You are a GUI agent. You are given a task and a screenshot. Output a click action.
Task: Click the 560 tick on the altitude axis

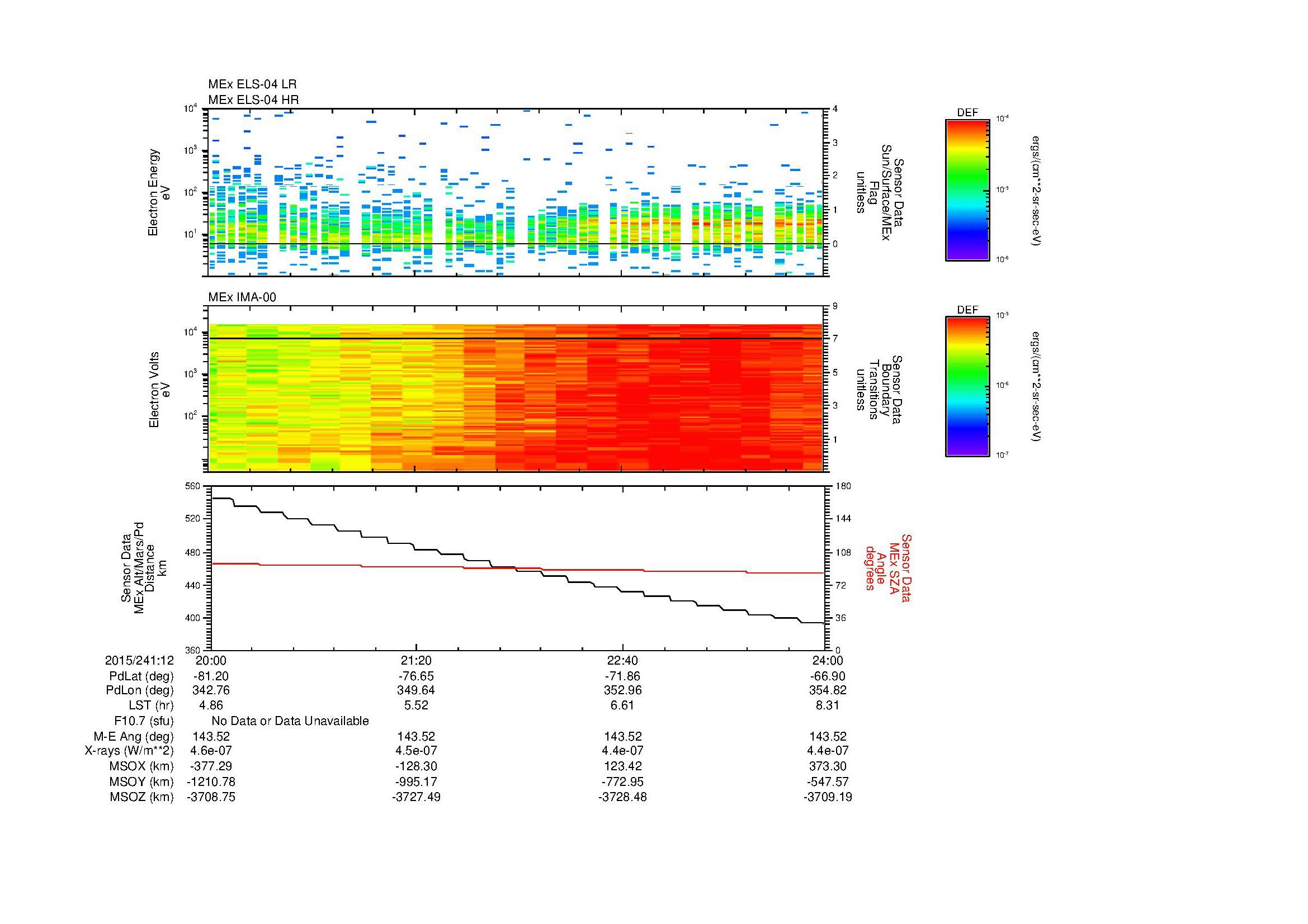tap(193, 486)
